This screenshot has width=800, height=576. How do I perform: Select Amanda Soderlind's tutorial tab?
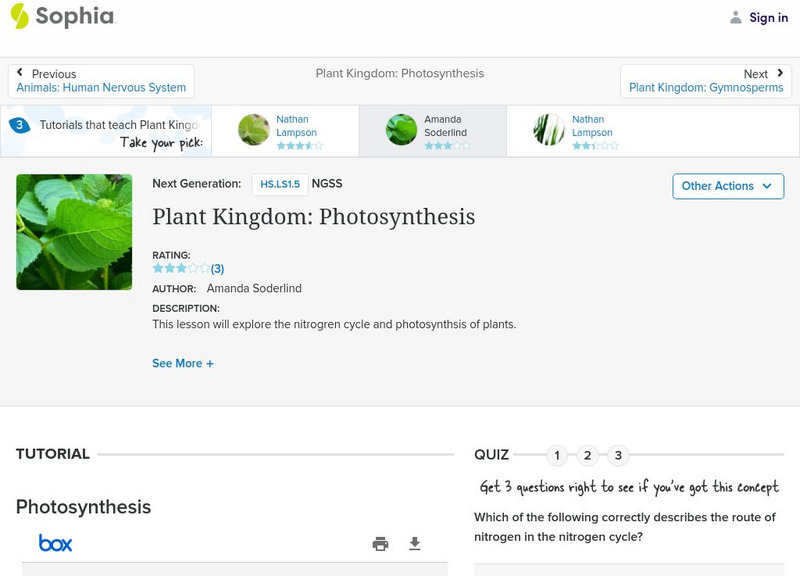click(x=432, y=131)
